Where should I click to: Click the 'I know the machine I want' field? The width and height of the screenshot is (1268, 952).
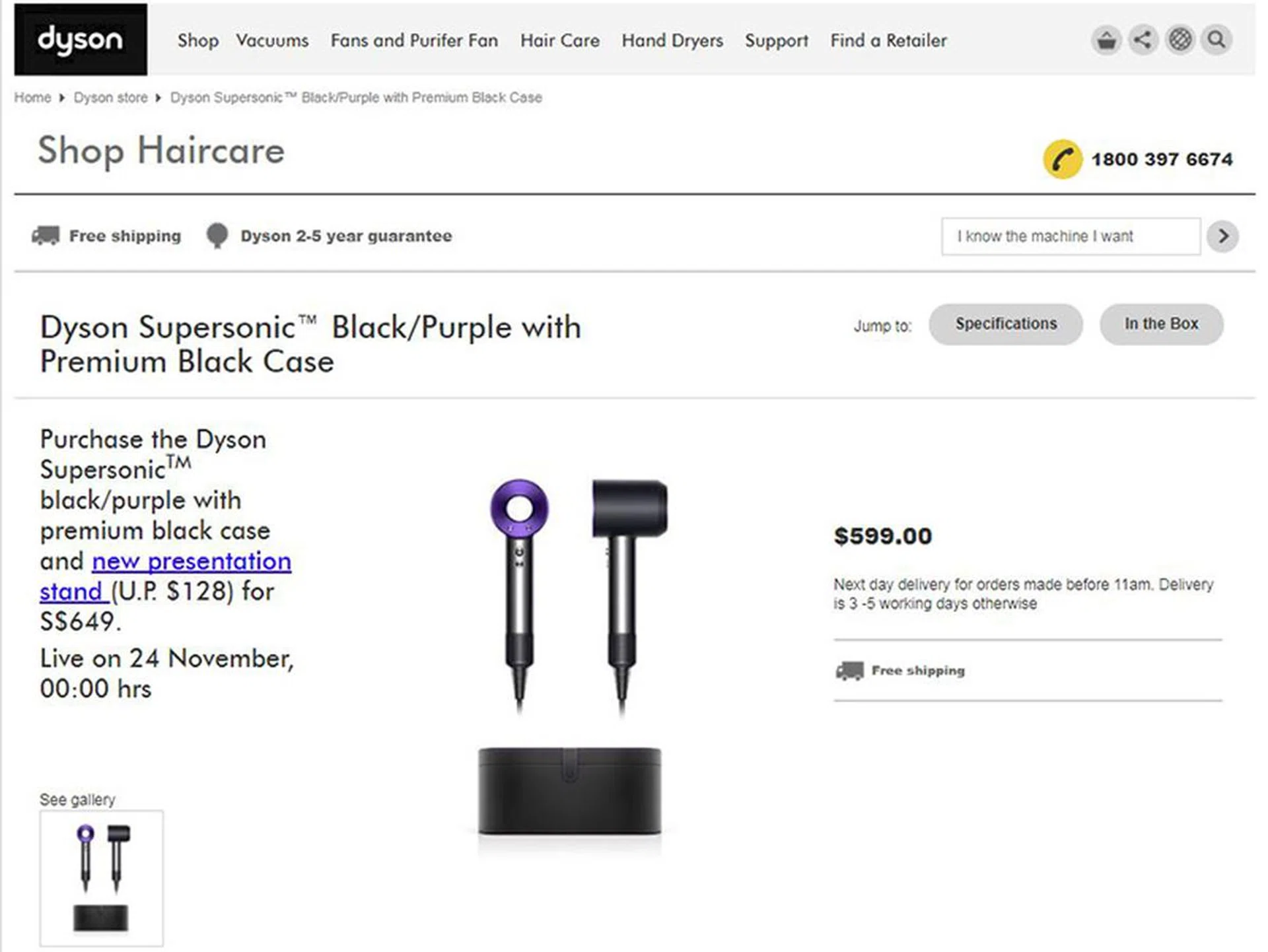click(x=1070, y=236)
